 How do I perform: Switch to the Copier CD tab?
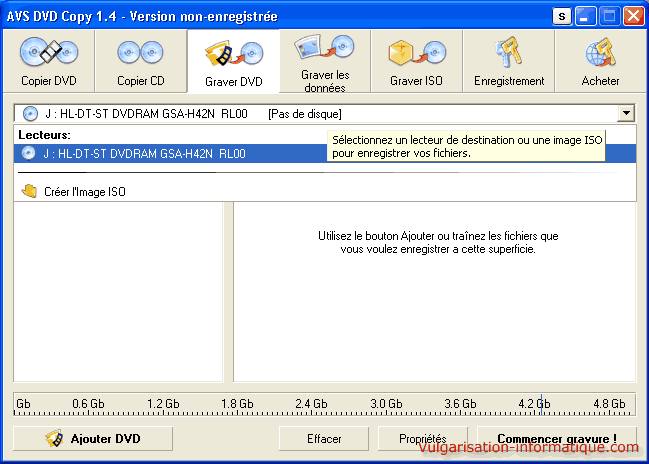(141, 61)
